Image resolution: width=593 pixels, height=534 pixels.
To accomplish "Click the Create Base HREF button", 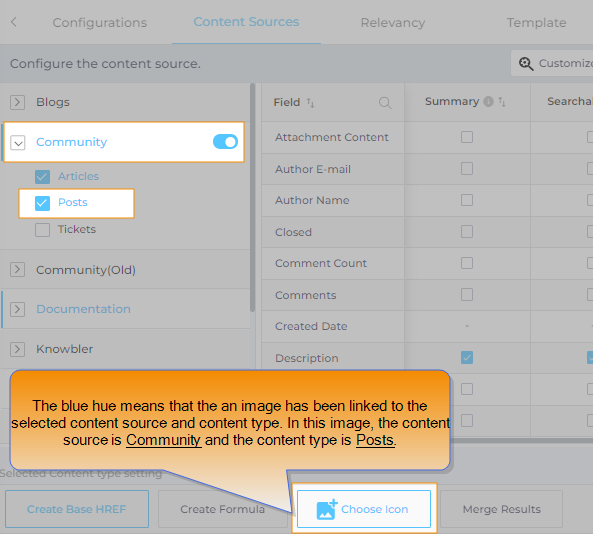I will click(77, 509).
